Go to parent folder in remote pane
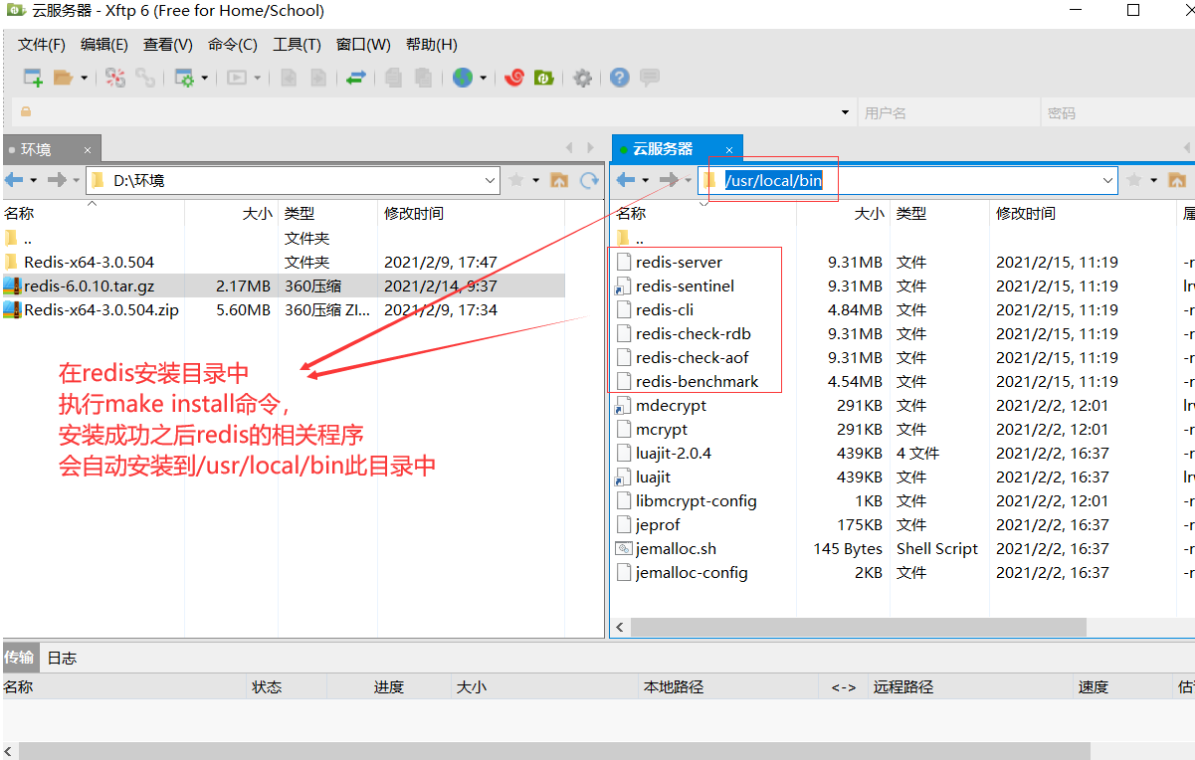1195x760 pixels. (x=1177, y=180)
